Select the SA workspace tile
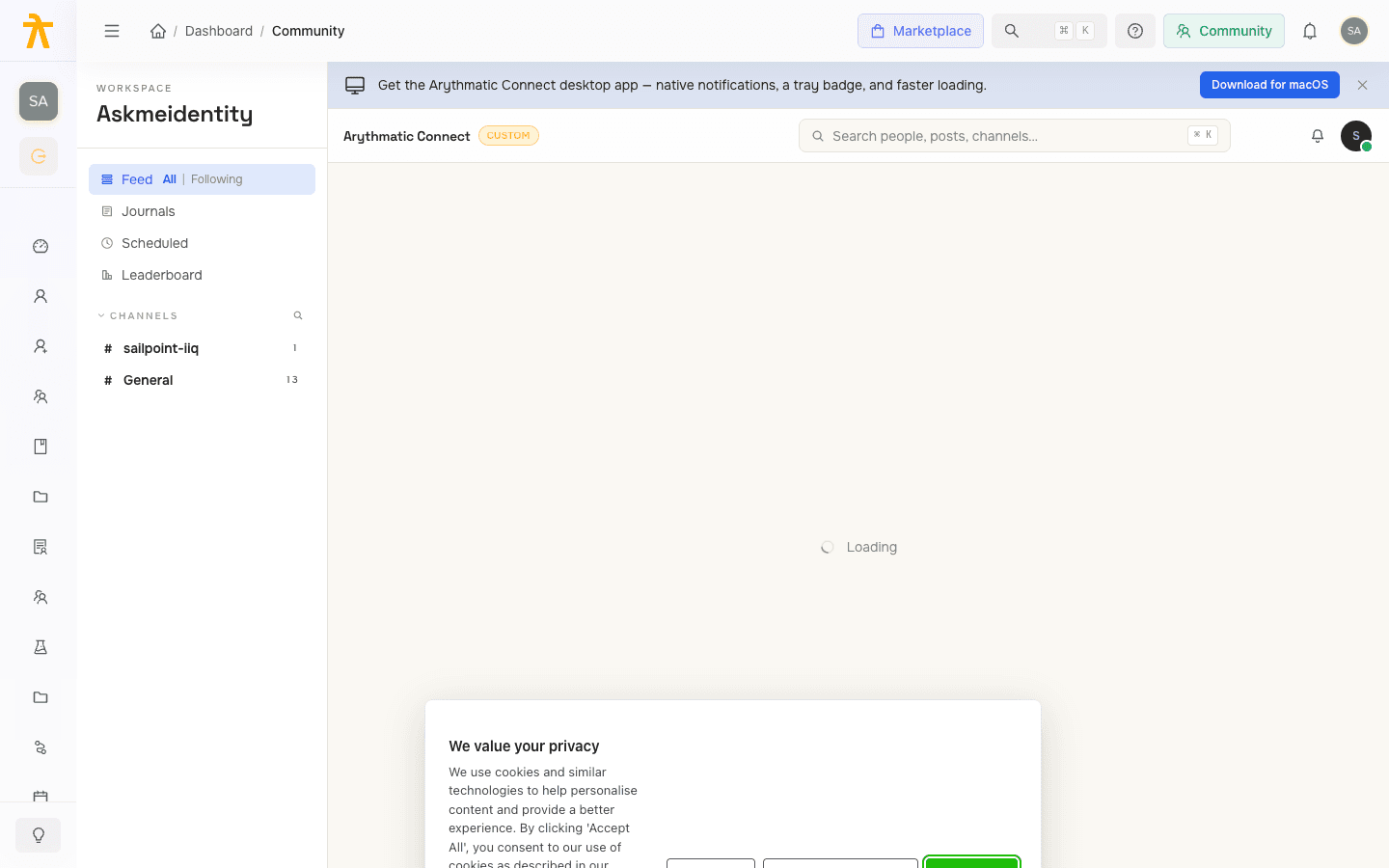The width and height of the screenshot is (1389, 868). (39, 101)
